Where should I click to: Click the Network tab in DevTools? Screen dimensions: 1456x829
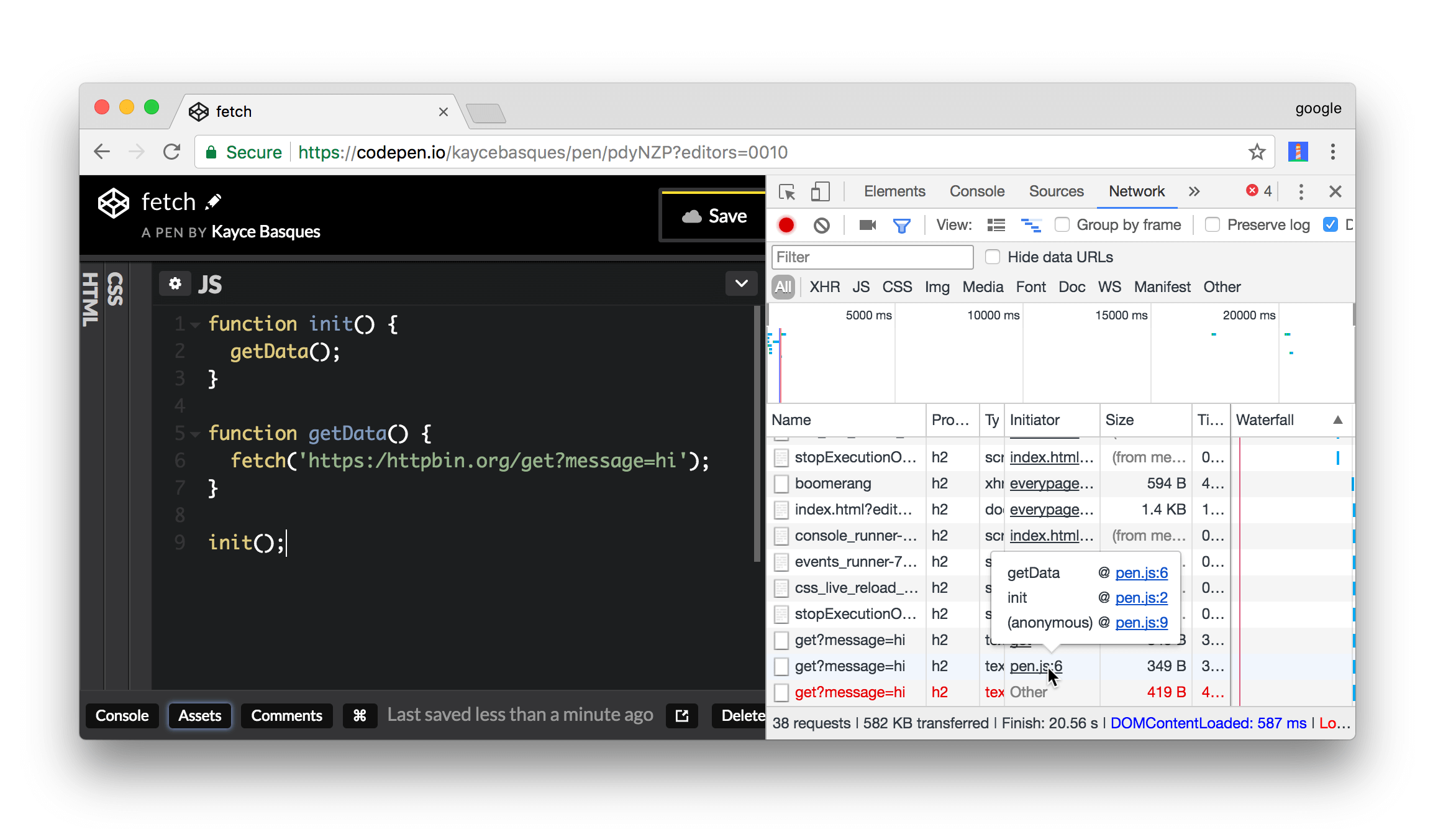[x=1137, y=191]
